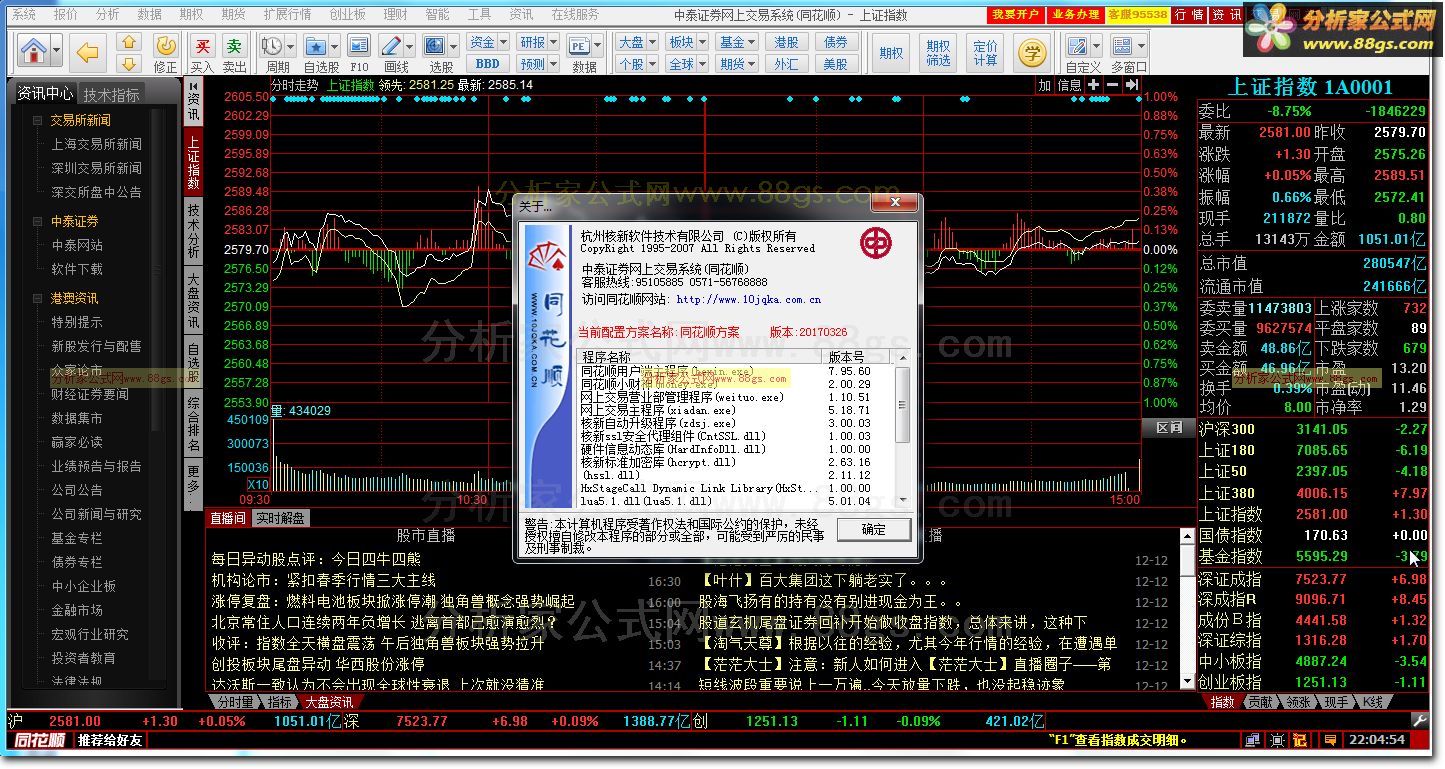Click the 定价计算 toolbar button
The image size is (1445, 769).
985,53
